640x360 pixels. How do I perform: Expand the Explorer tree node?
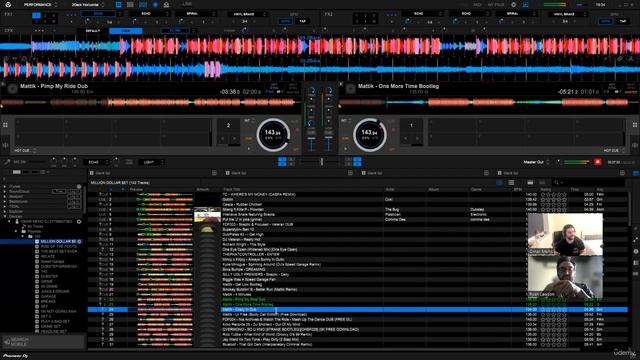[4, 211]
